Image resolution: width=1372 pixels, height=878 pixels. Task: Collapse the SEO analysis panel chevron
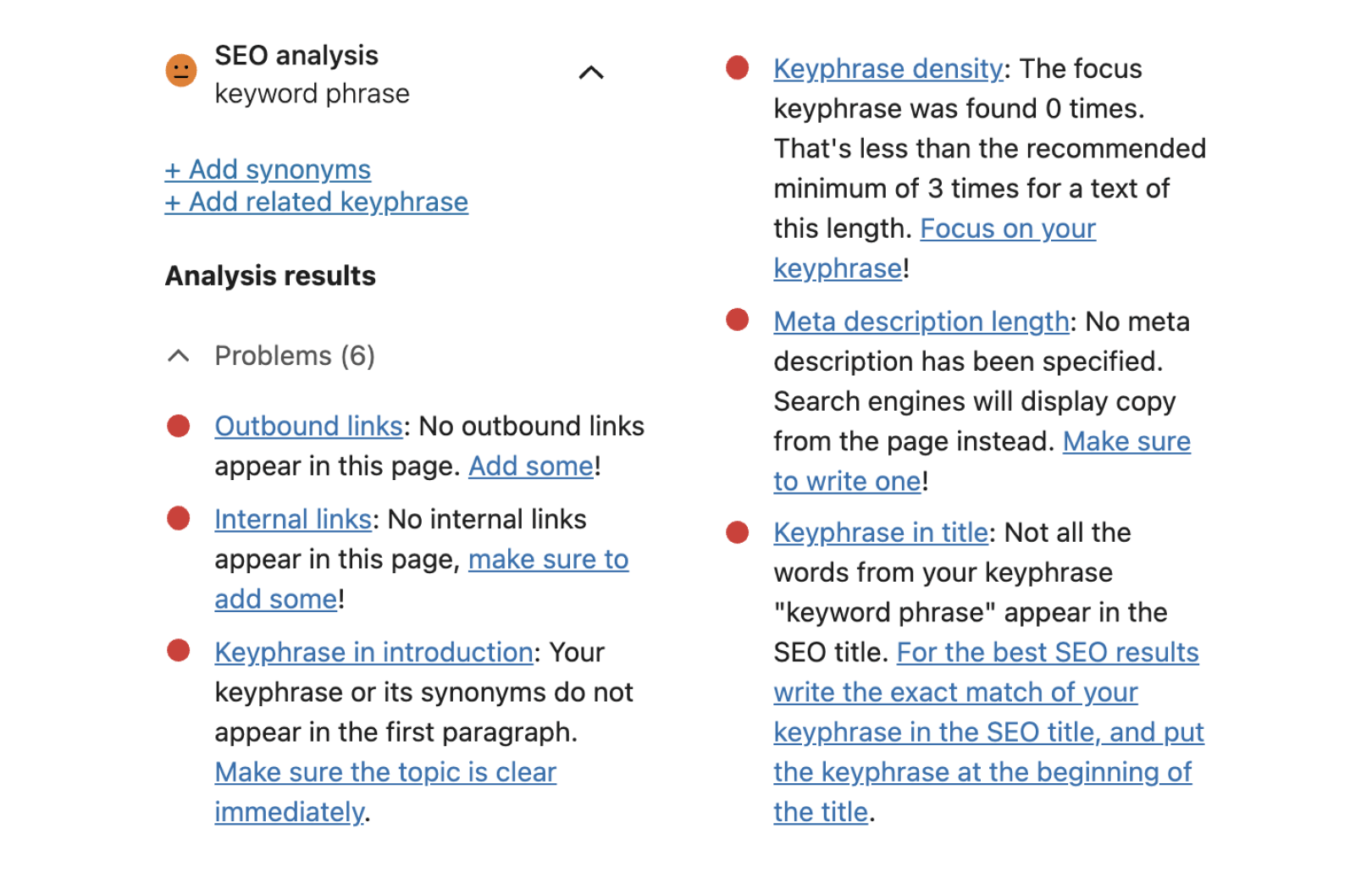coord(591,73)
